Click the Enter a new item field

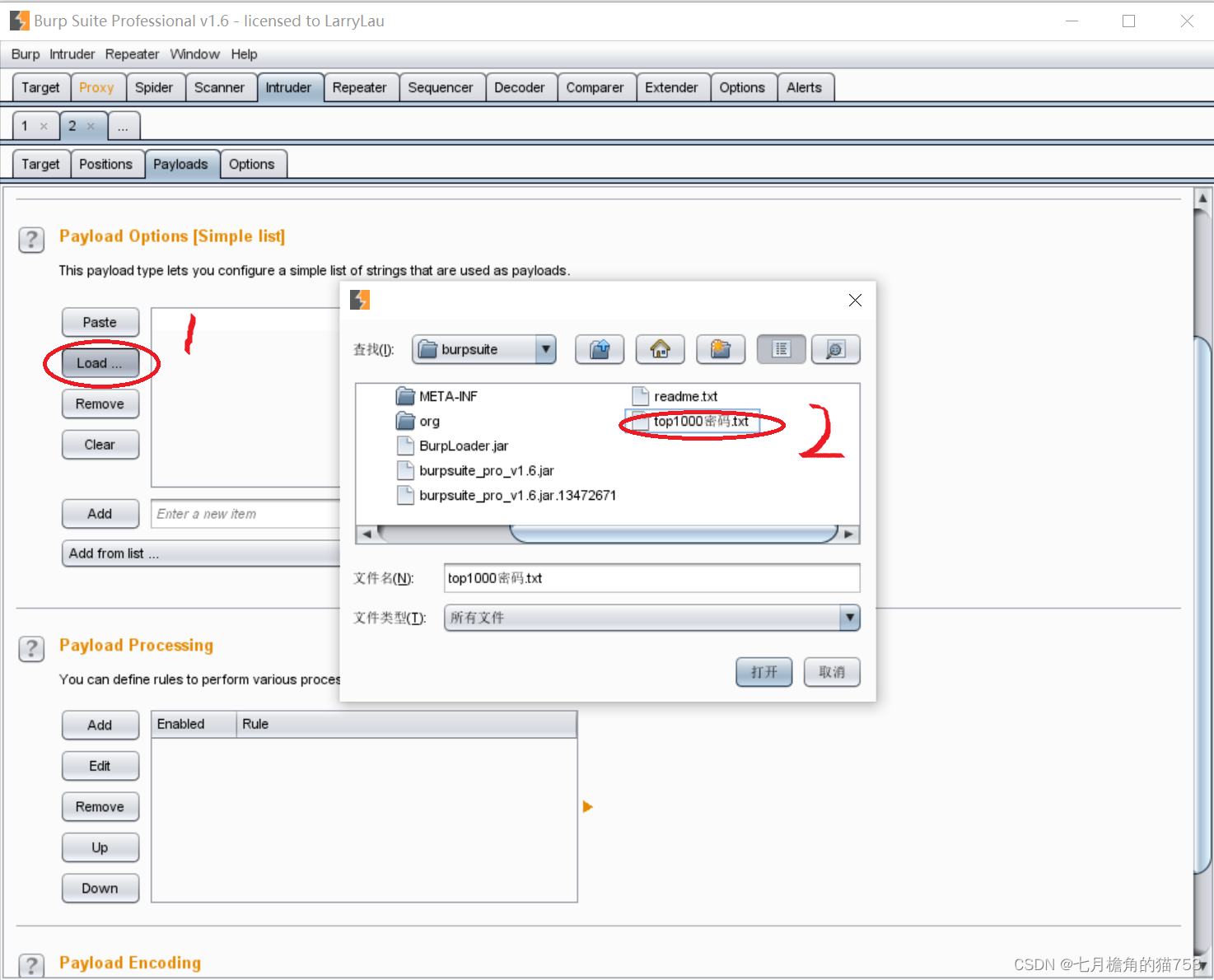click(x=246, y=514)
